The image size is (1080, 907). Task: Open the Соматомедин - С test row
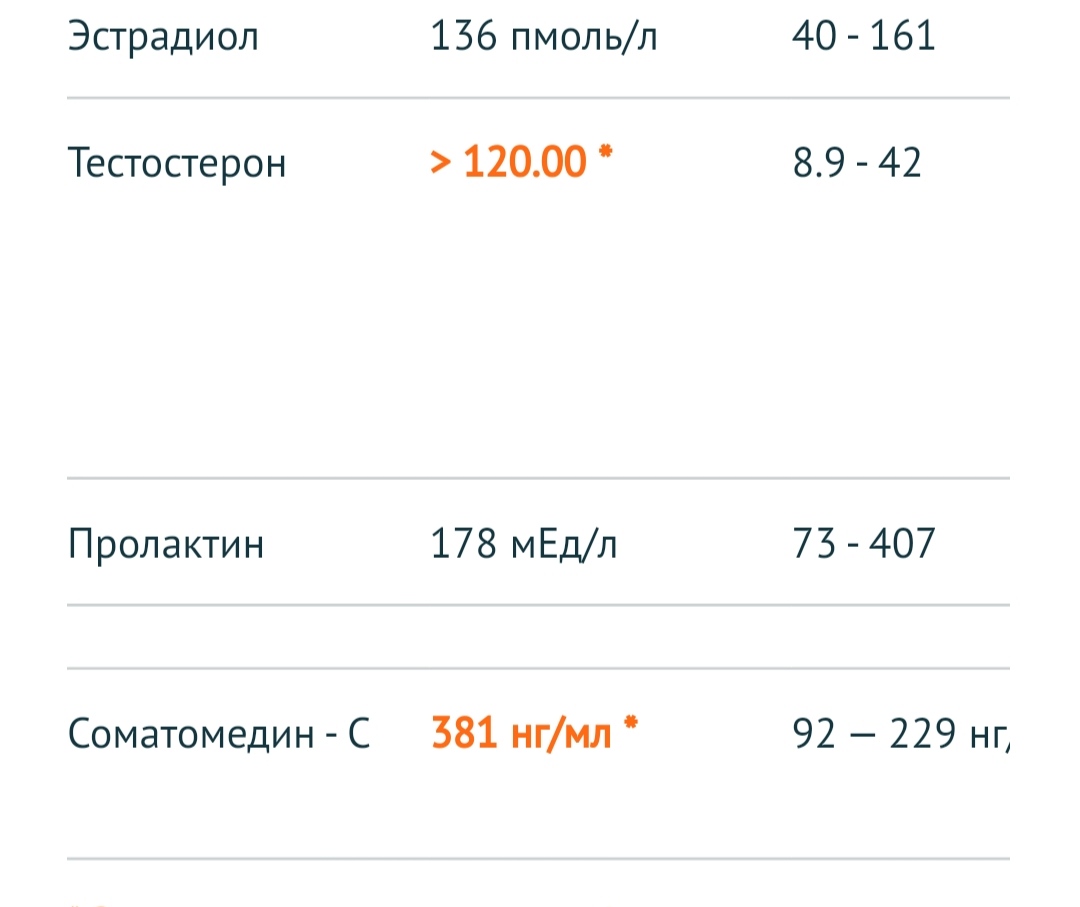point(219,735)
